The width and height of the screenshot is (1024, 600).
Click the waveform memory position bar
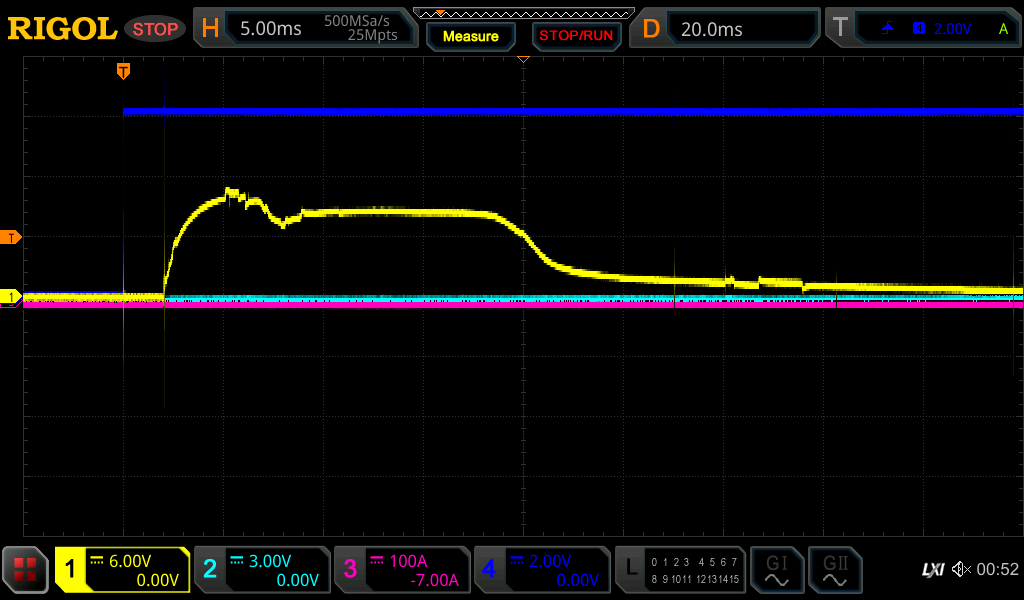coord(523,13)
